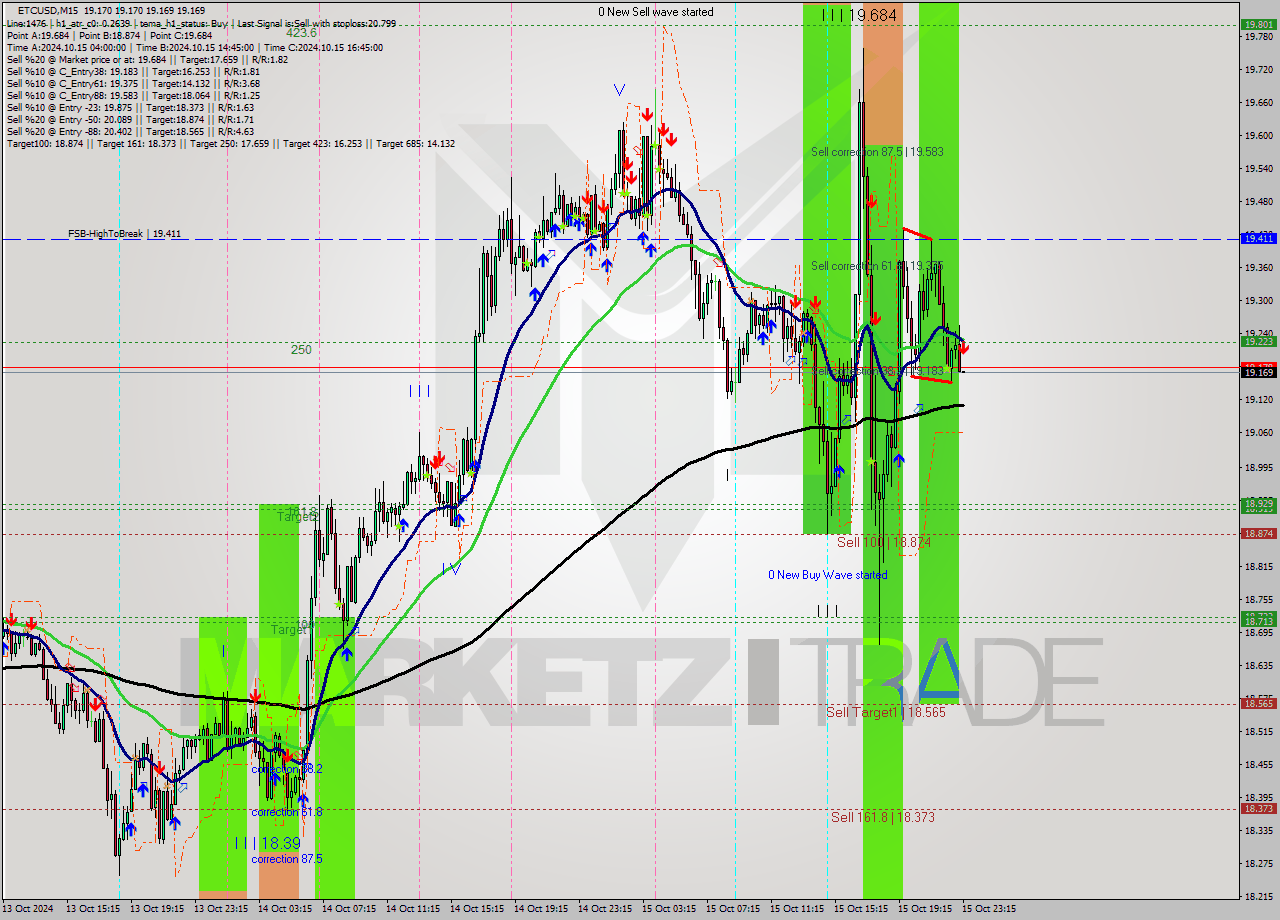Viewport: 1280px width, 920px height.
Task: Select the '| | | 18.39' label
Action: click(267, 843)
